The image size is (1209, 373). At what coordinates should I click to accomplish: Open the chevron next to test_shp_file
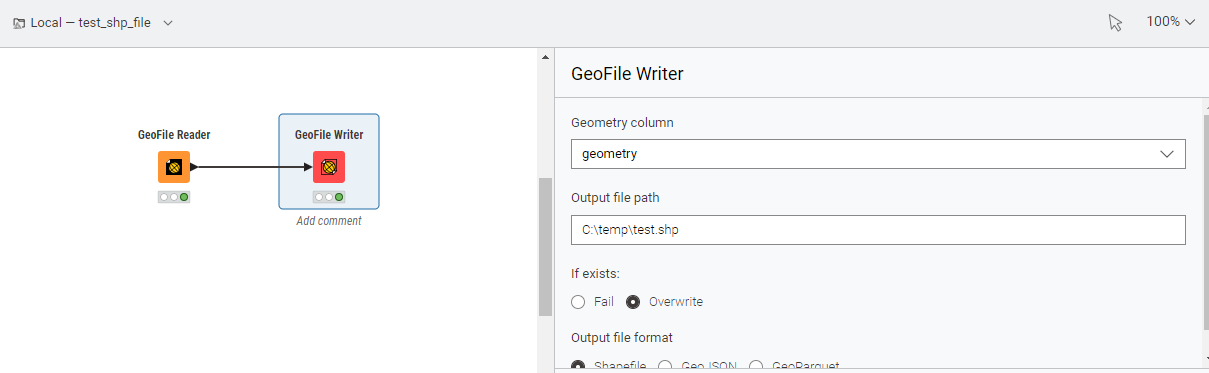point(167,23)
